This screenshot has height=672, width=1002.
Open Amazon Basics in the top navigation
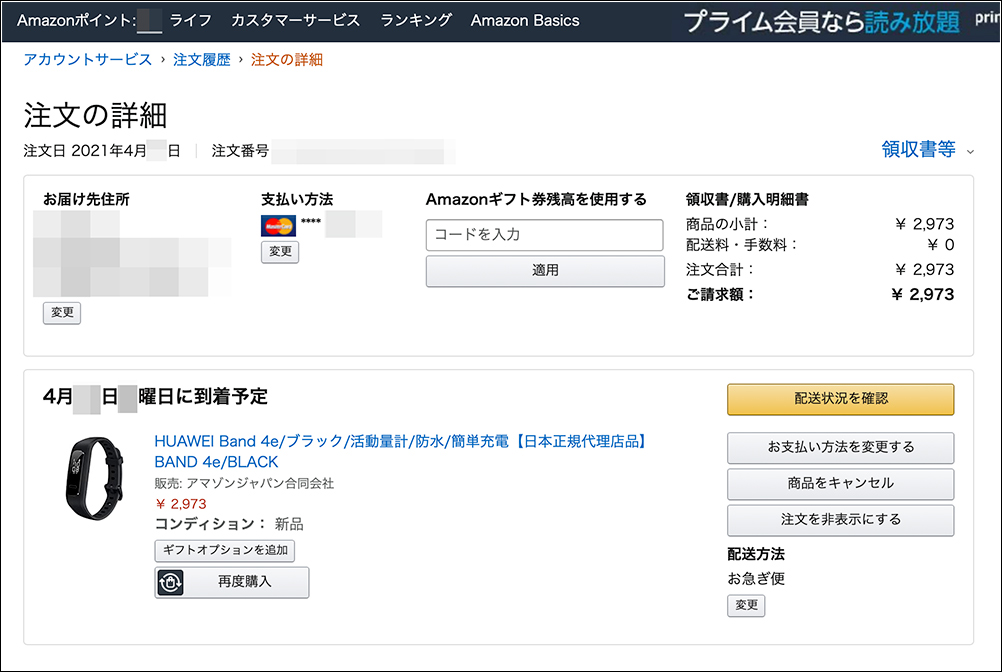coord(525,20)
